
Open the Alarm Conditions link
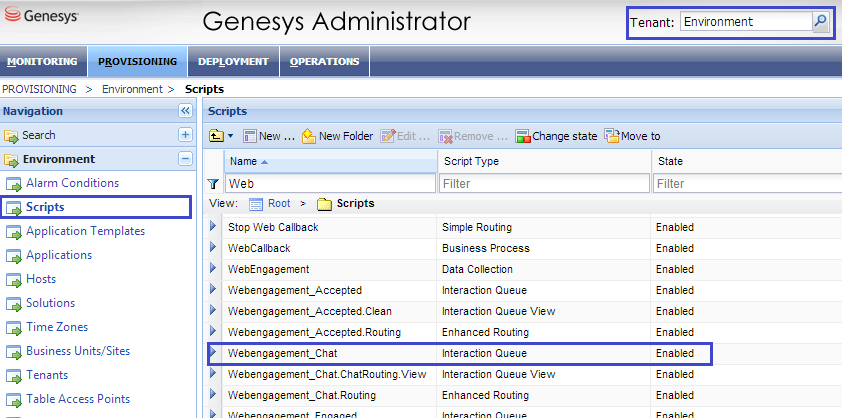coord(72,183)
